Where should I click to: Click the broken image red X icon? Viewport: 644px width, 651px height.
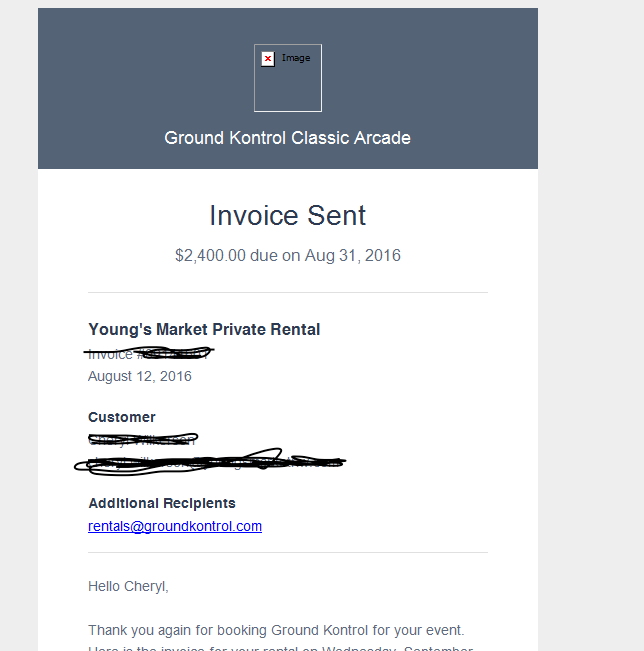pyautogui.click(x=268, y=59)
